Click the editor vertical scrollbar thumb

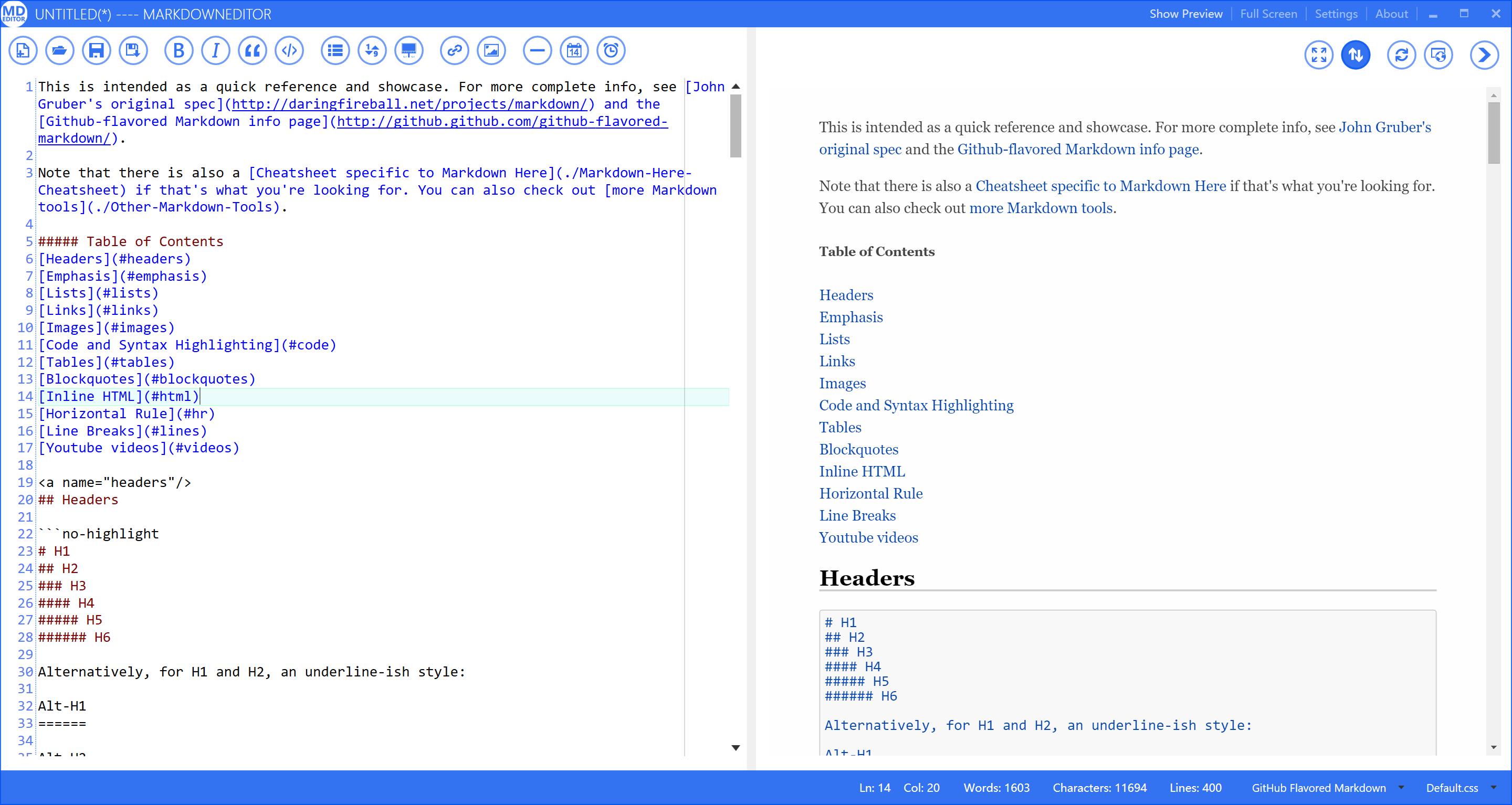[736, 125]
